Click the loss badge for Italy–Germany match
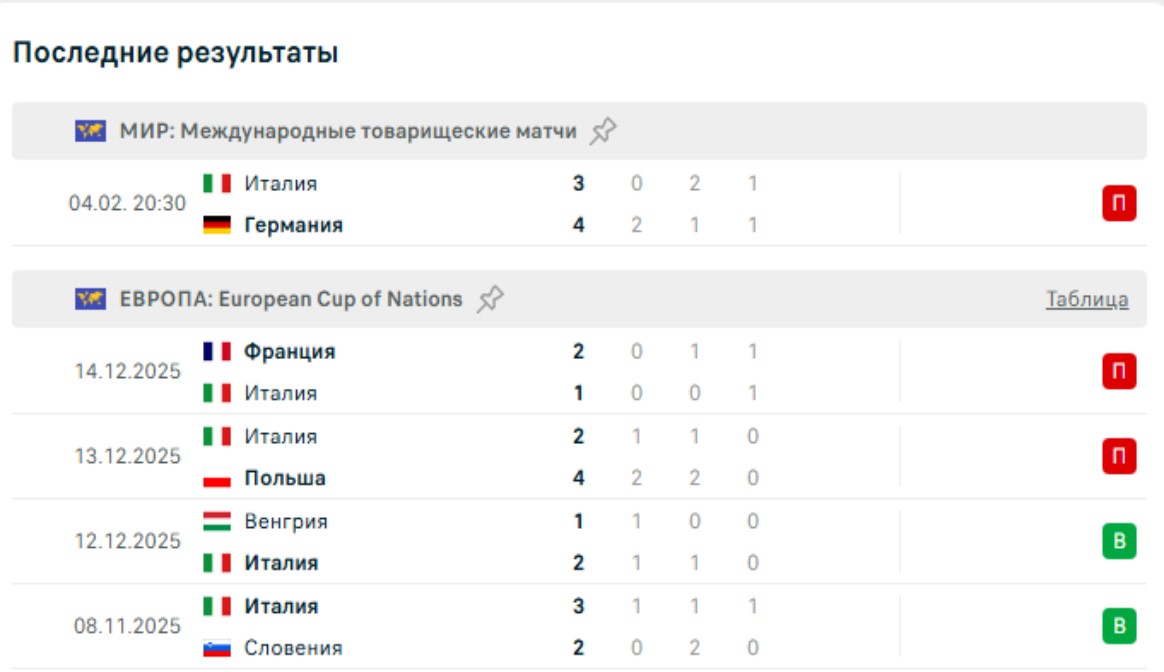Image resolution: width=1164 pixels, height=672 pixels. pyautogui.click(x=1119, y=204)
